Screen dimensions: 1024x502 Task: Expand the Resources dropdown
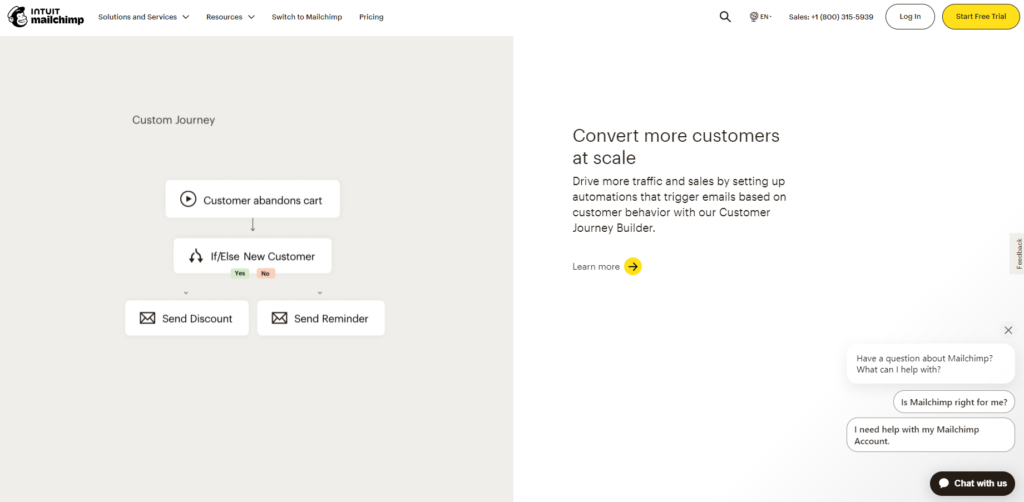click(231, 17)
